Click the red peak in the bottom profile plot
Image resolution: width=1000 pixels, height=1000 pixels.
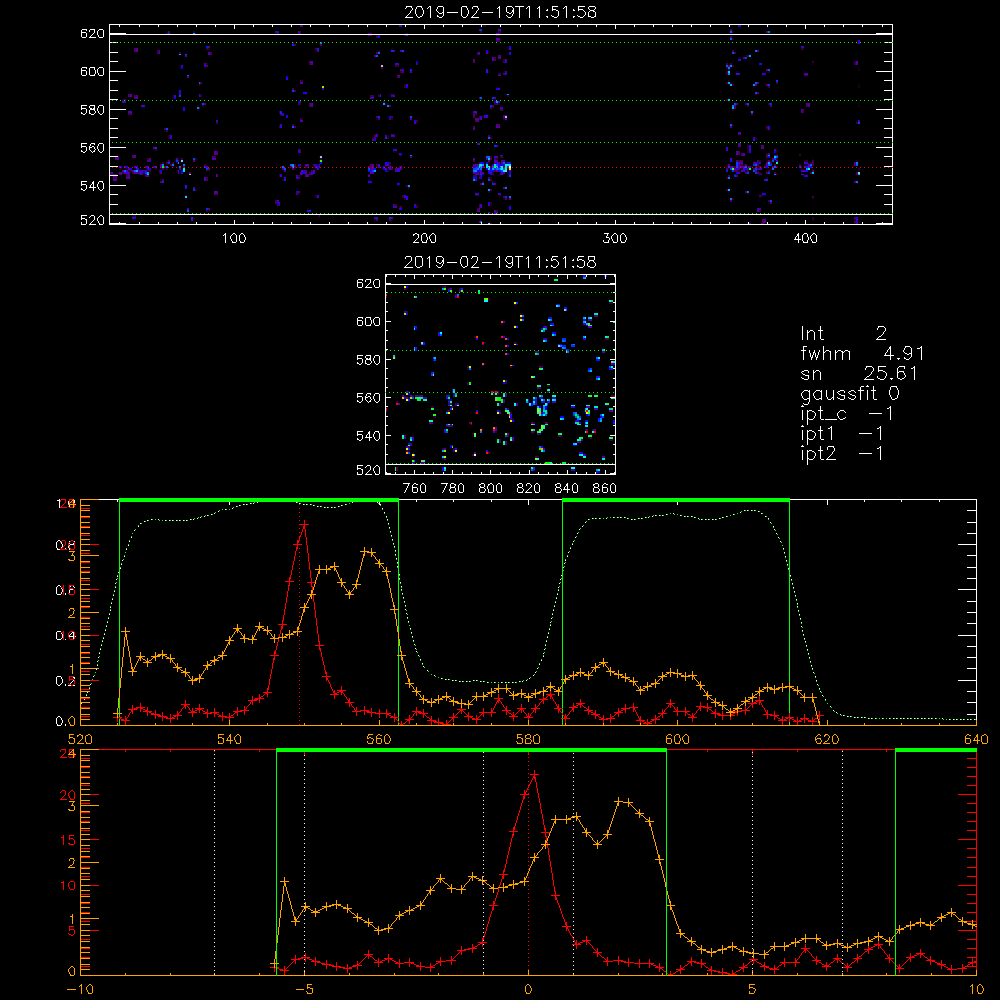coord(534,774)
